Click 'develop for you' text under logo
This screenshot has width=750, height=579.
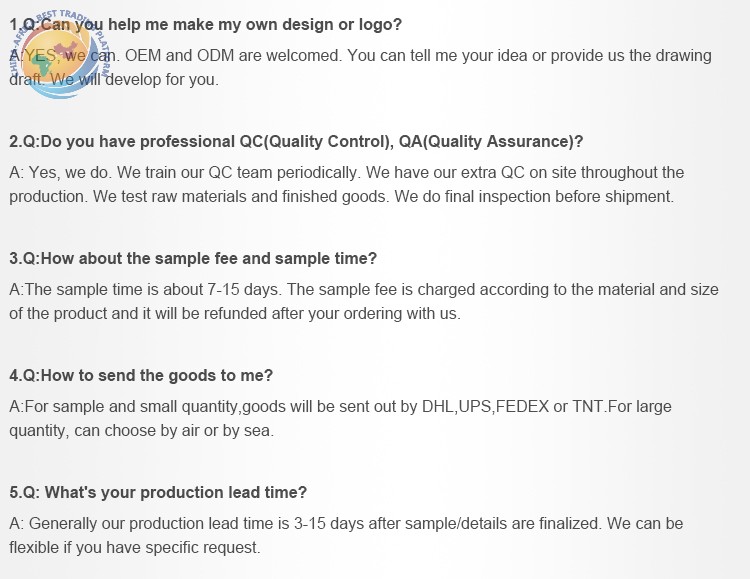162,79
